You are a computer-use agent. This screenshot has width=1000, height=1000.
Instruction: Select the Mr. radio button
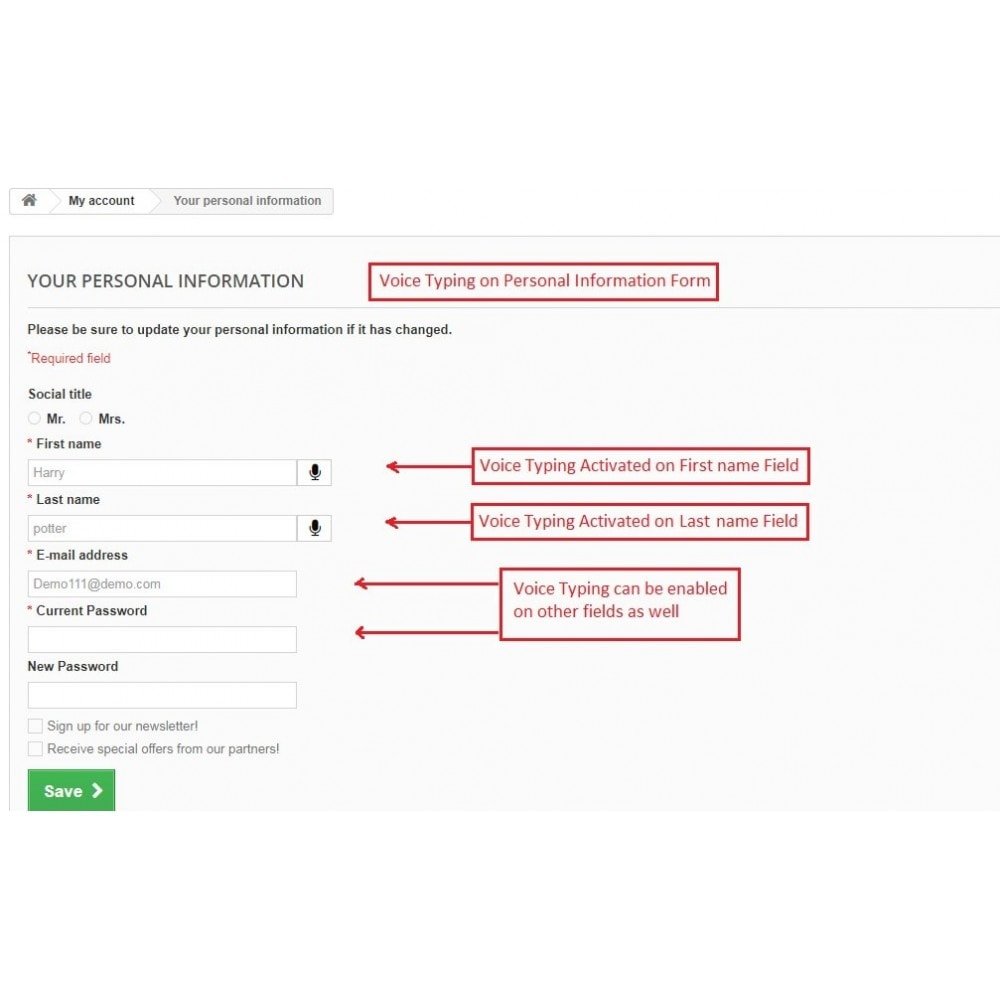pyautogui.click(x=35, y=418)
